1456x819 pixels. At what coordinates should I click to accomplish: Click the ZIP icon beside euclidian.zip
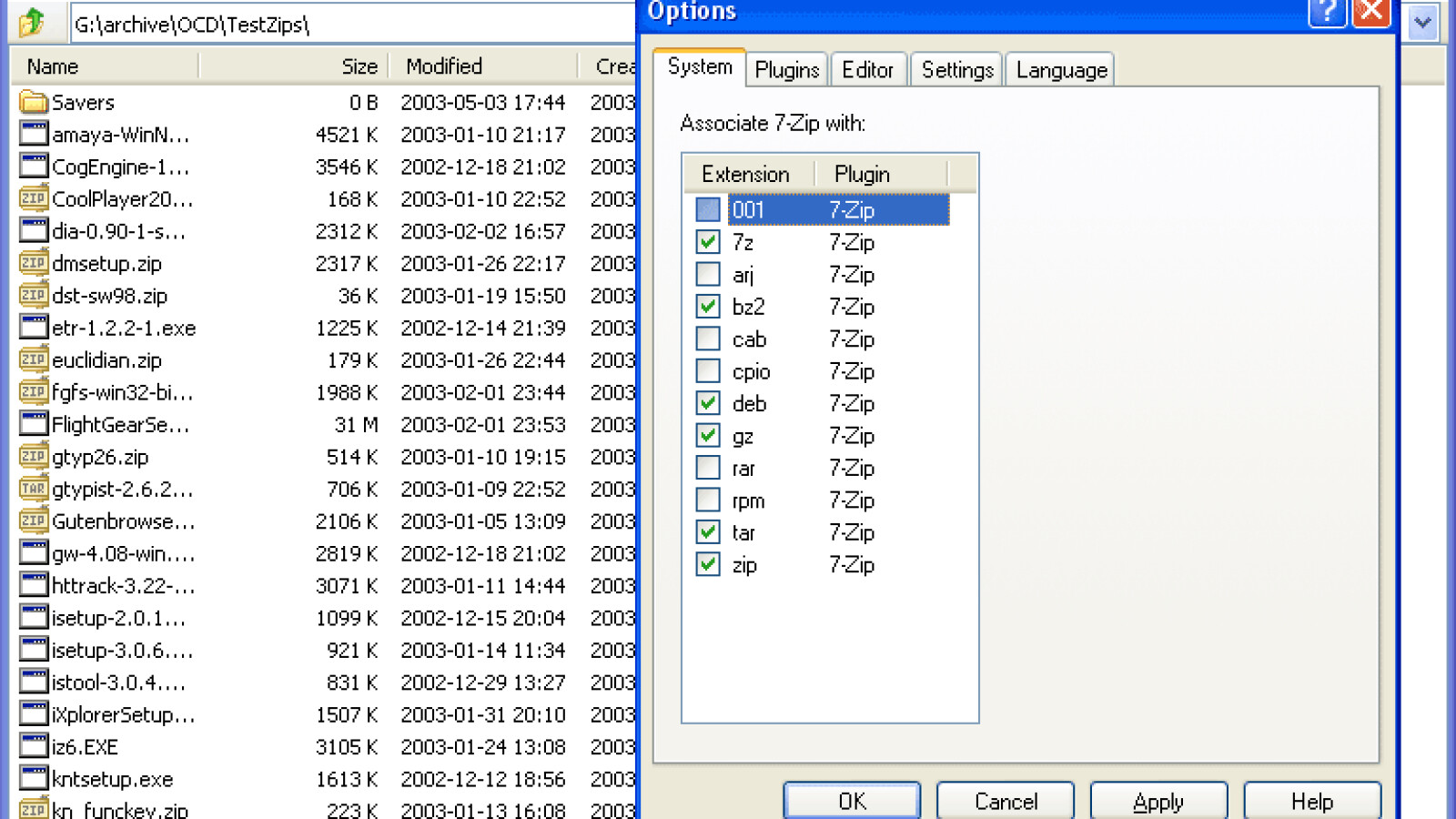pos(33,359)
